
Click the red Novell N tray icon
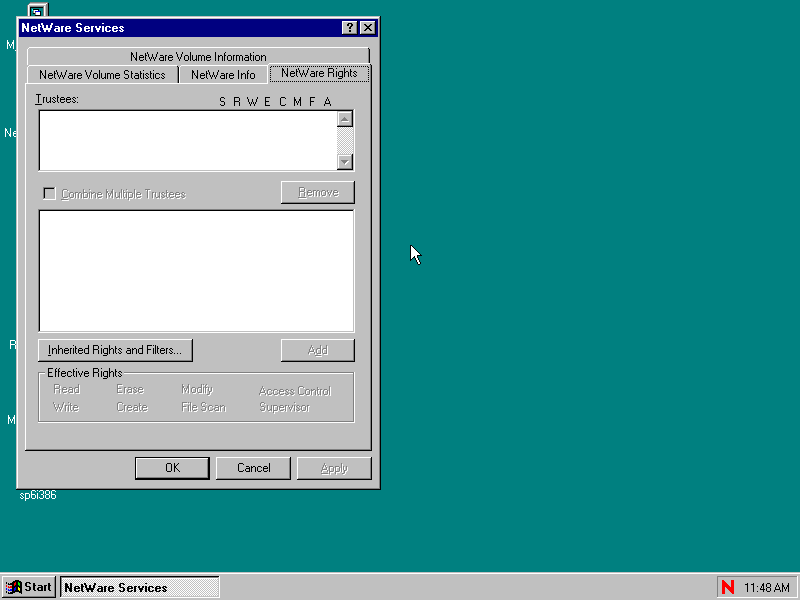728,587
